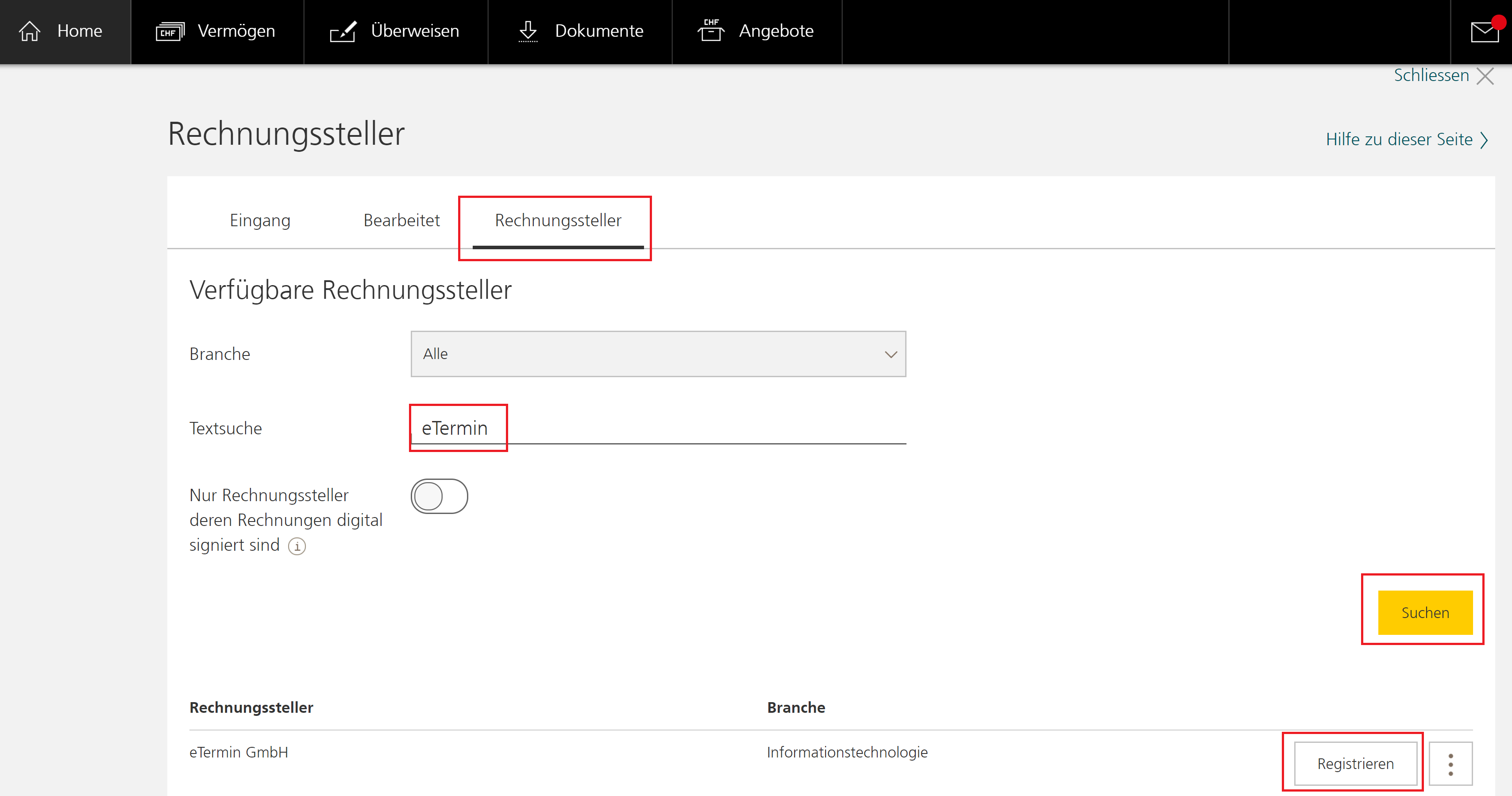Screen dimensions: 1512x796
Task: Click the Informationstechnologie cell
Action: click(847, 753)
